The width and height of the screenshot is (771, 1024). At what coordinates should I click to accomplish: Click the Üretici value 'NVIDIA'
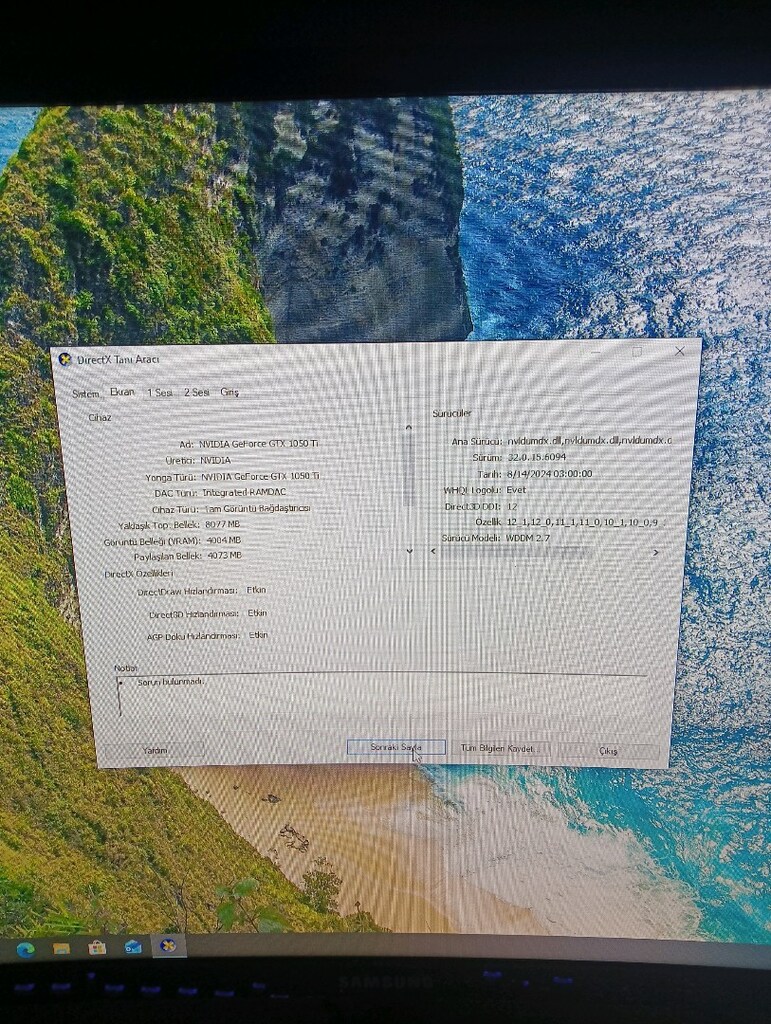pyautogui.click(x=215, y=460)
